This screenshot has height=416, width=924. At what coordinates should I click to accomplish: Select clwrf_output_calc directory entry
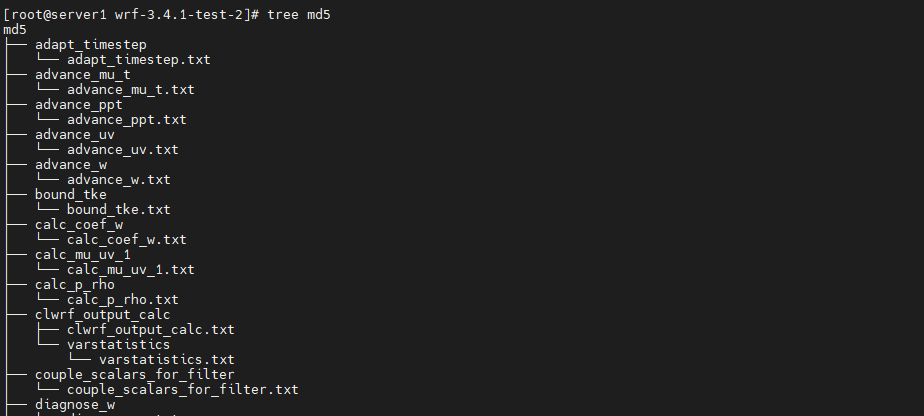point(103,315)
